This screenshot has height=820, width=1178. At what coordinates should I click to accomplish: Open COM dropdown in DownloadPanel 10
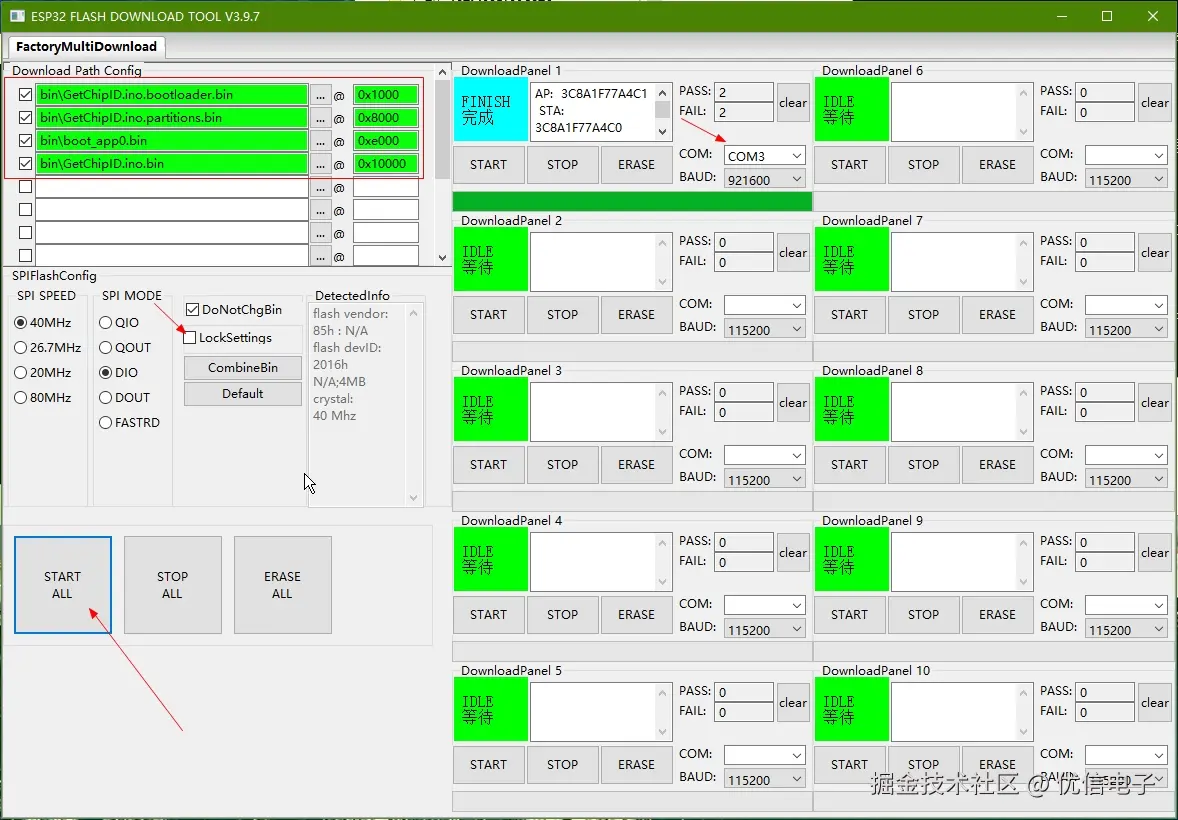tap(1125, 755)
